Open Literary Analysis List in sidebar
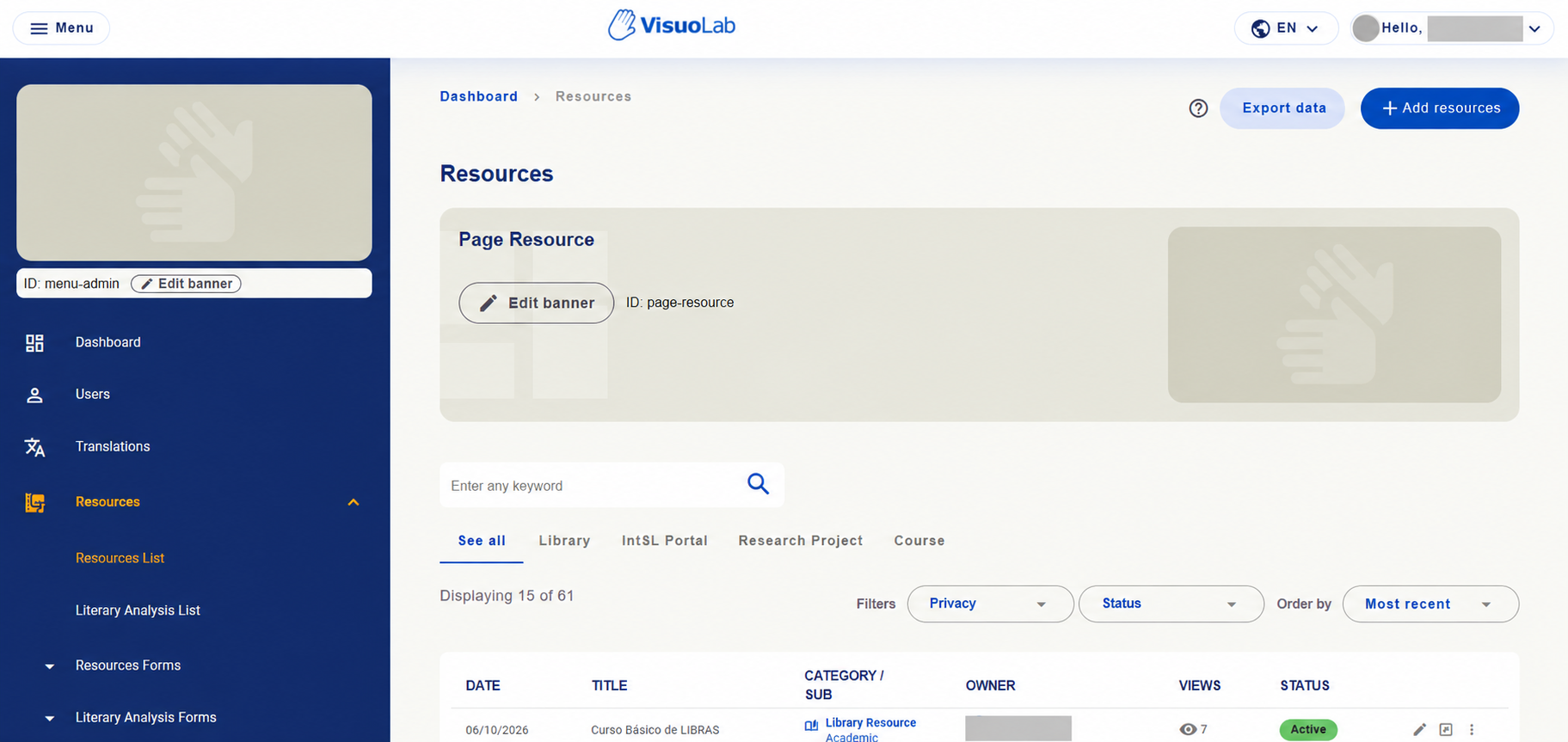Image resolution: width=1568 pixels, height=742 pixels. pos(138,610)
